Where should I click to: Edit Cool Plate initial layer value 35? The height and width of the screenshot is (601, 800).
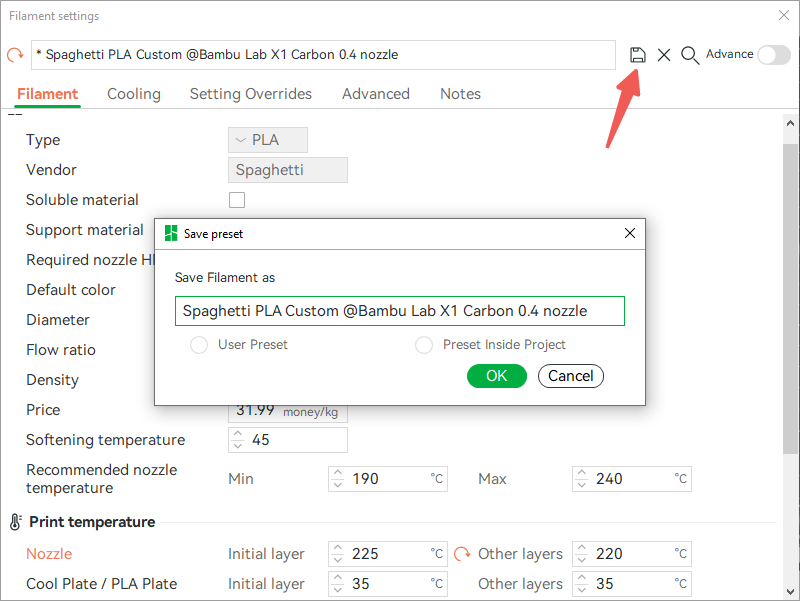(388, 584)
